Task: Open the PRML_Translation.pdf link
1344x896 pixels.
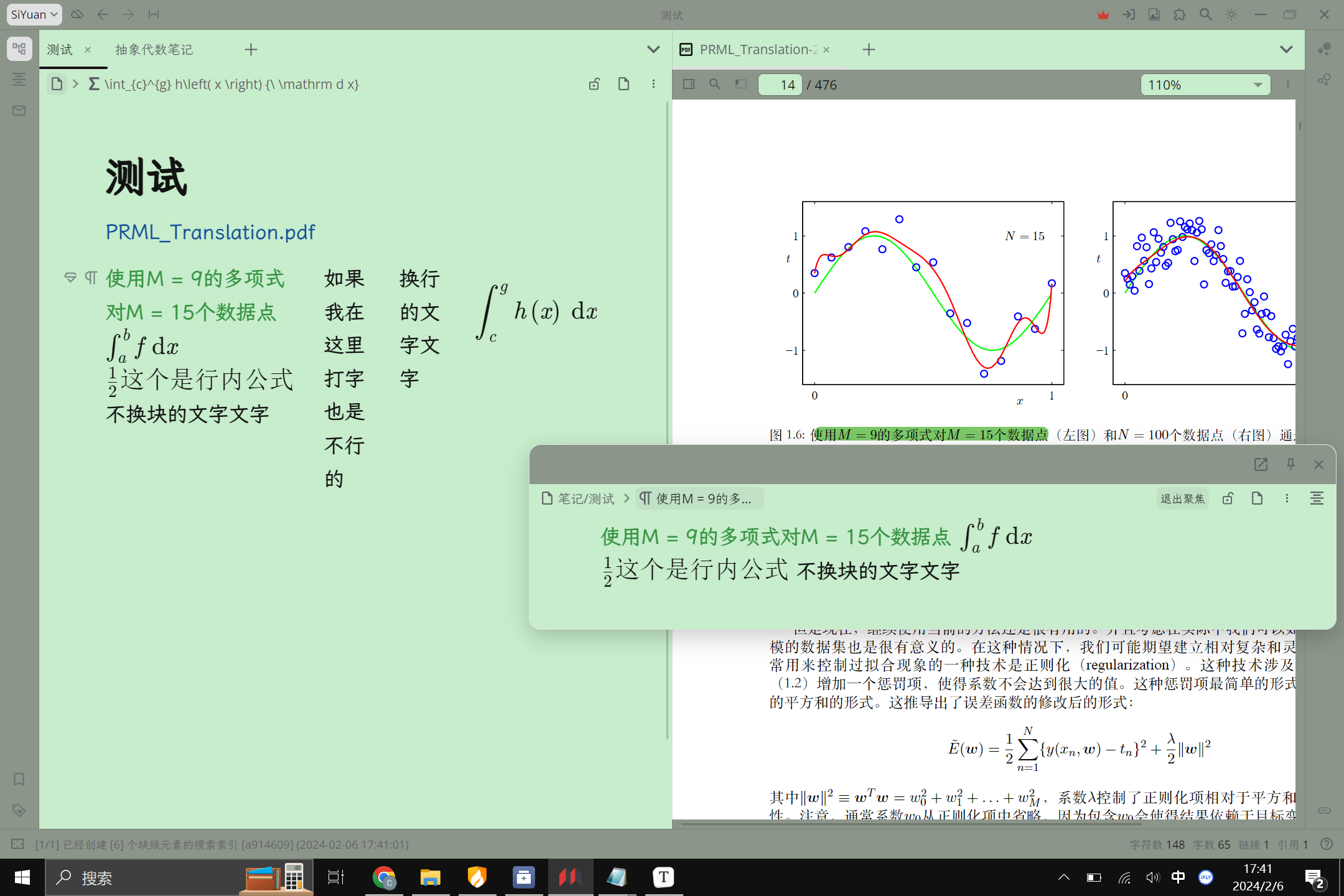Action: coord(210,232)
